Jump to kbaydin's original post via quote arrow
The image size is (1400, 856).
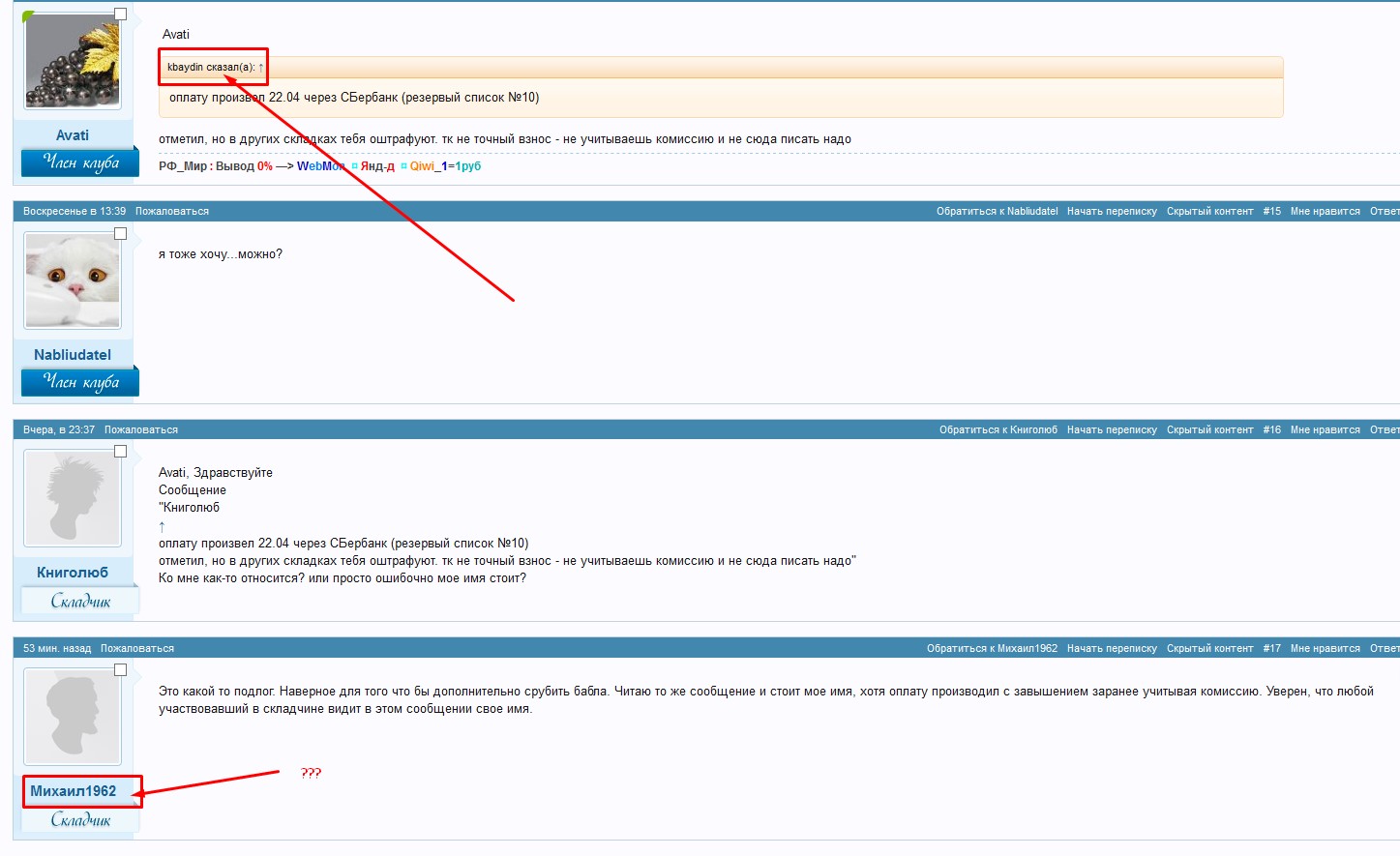click(260, 67)
